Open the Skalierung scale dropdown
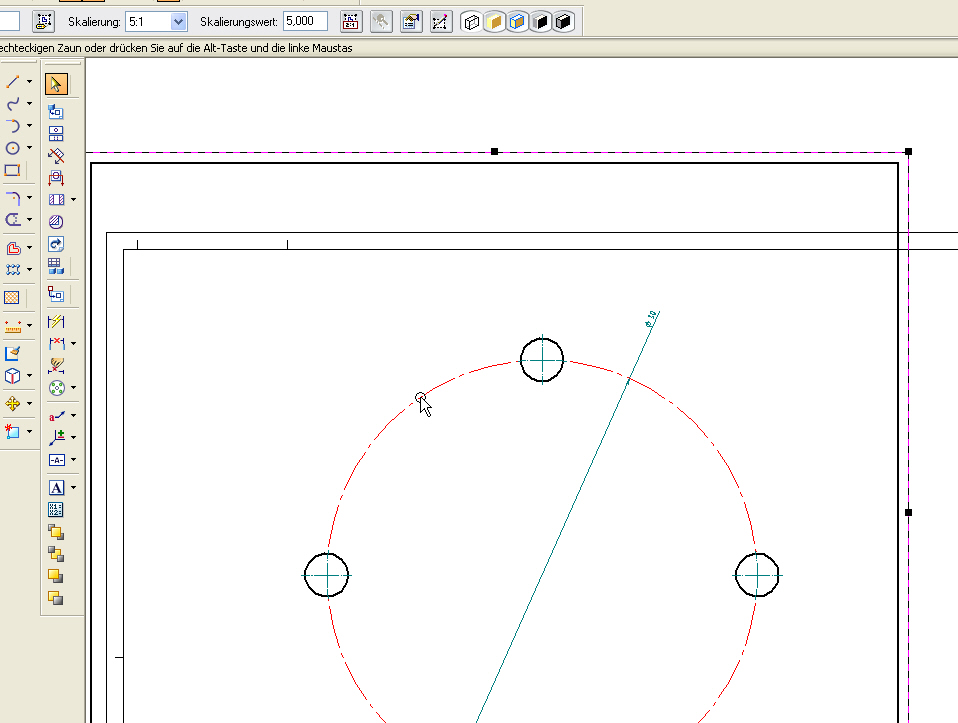The width and height of the screenshot is (958, 723). pos(178,22)
